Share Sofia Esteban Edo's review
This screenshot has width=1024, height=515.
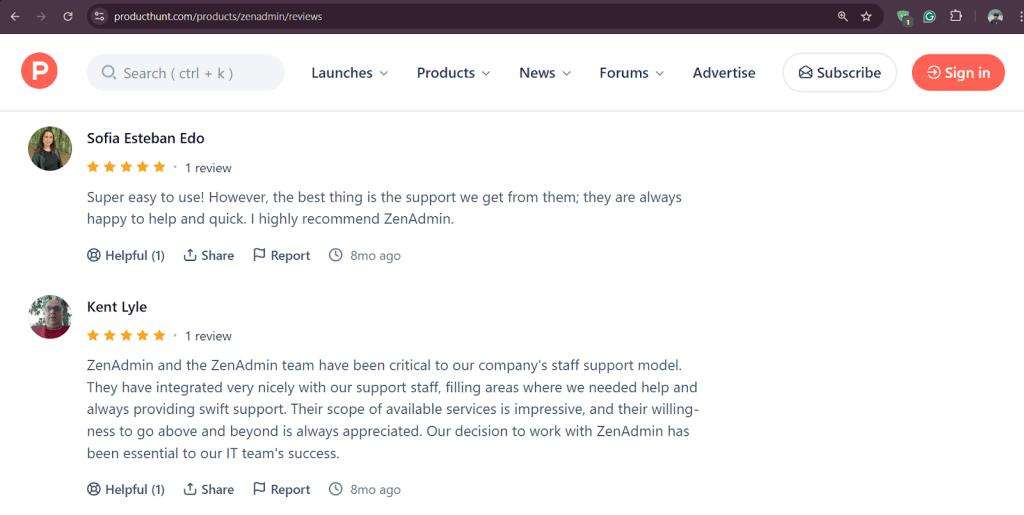(209, 256)
